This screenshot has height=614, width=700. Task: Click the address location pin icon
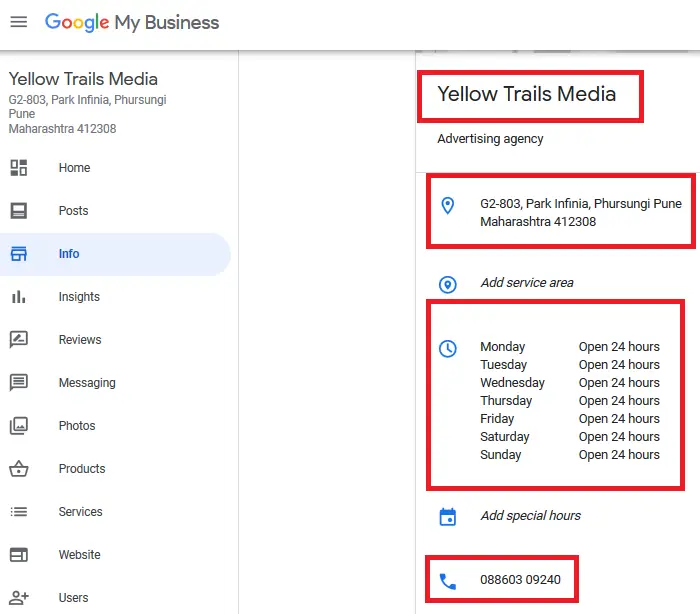coord(448,205)
